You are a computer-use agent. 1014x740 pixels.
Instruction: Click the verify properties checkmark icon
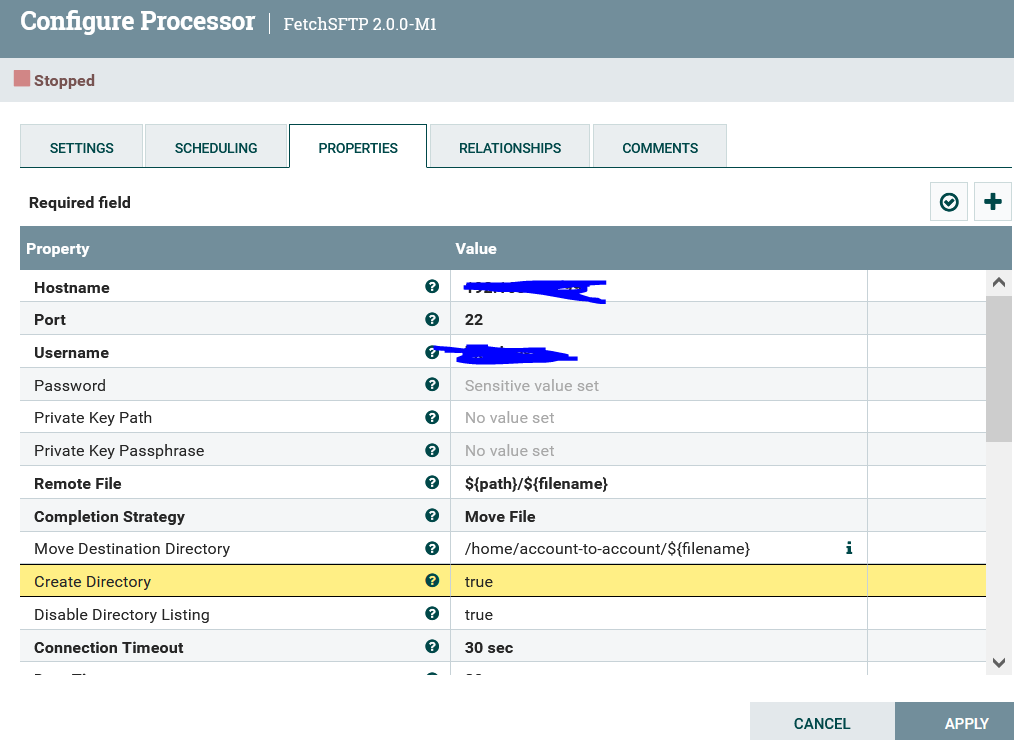click(x=948, y=201)
